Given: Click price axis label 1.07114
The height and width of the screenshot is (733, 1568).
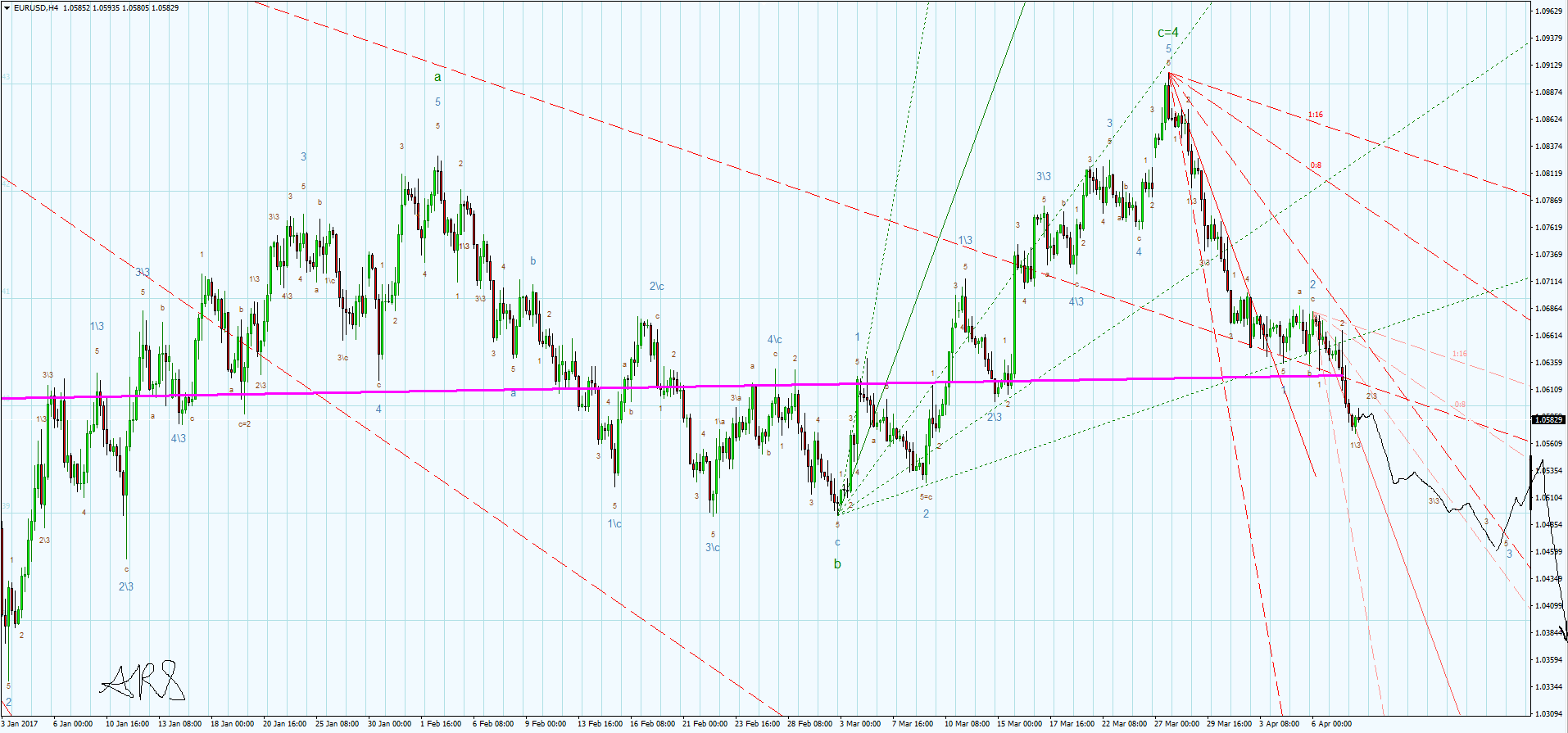Looking at the screenshot, I should tap(1549, 282).
